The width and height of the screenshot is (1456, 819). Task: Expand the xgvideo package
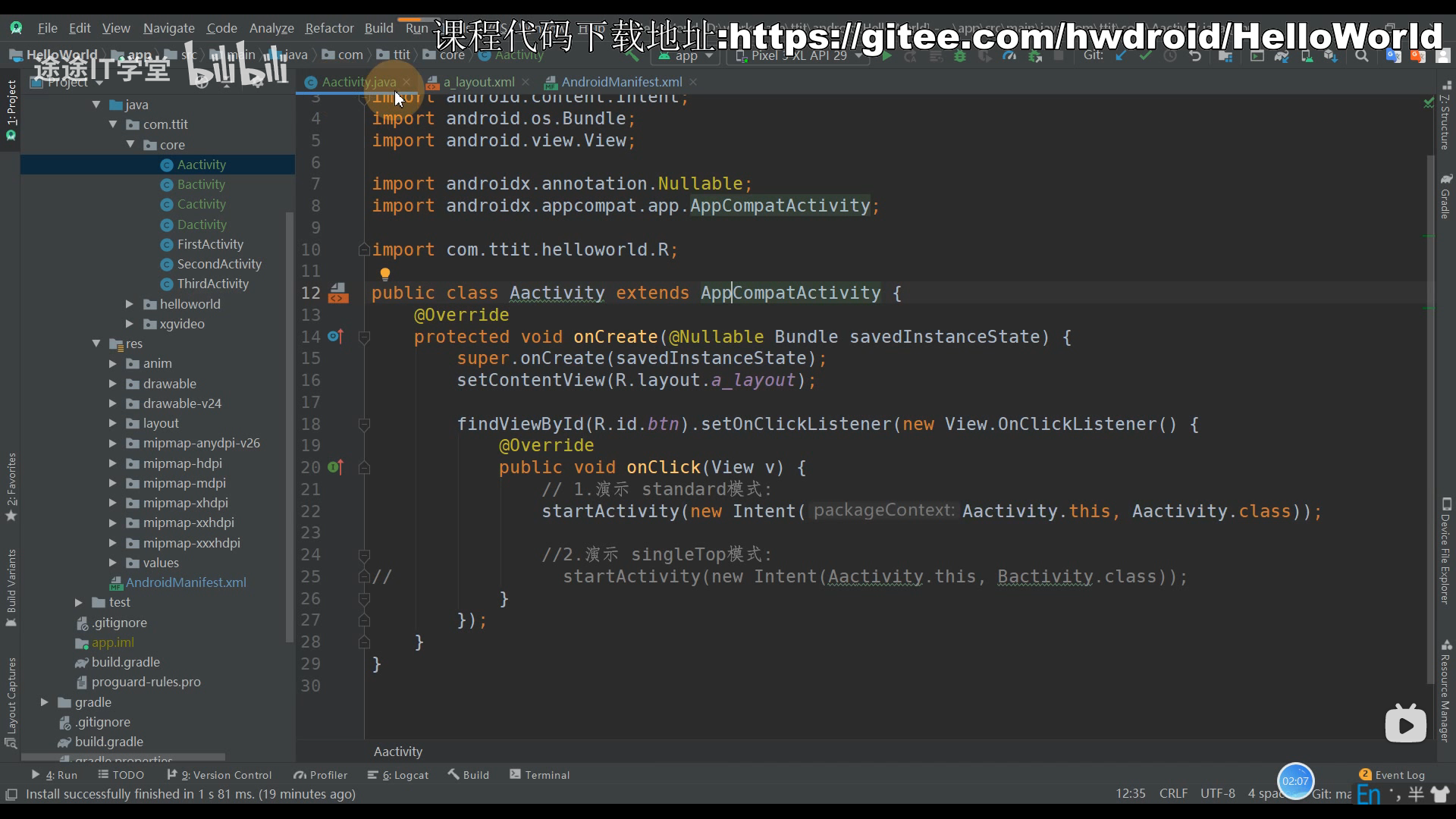tap(130, 324)
